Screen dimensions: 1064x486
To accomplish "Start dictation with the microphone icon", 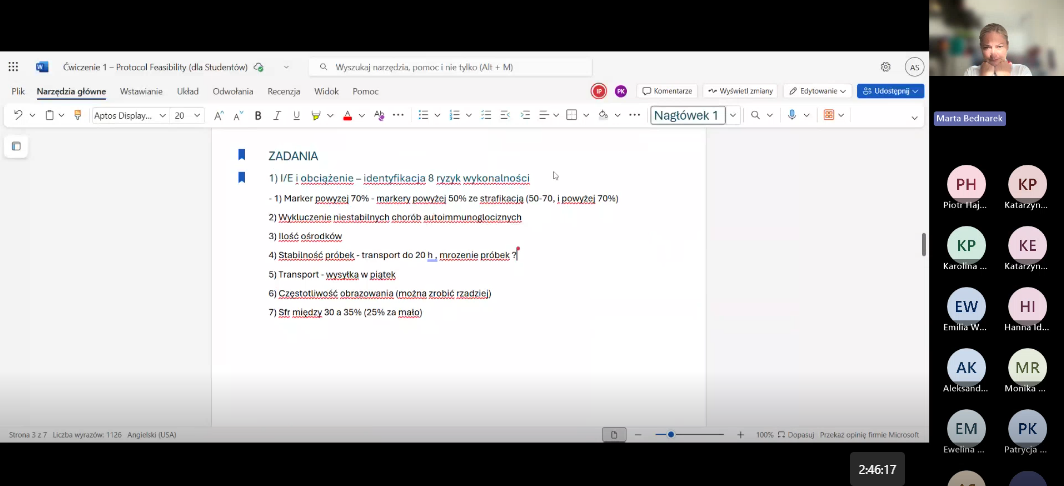I will (x=791, y=116).
